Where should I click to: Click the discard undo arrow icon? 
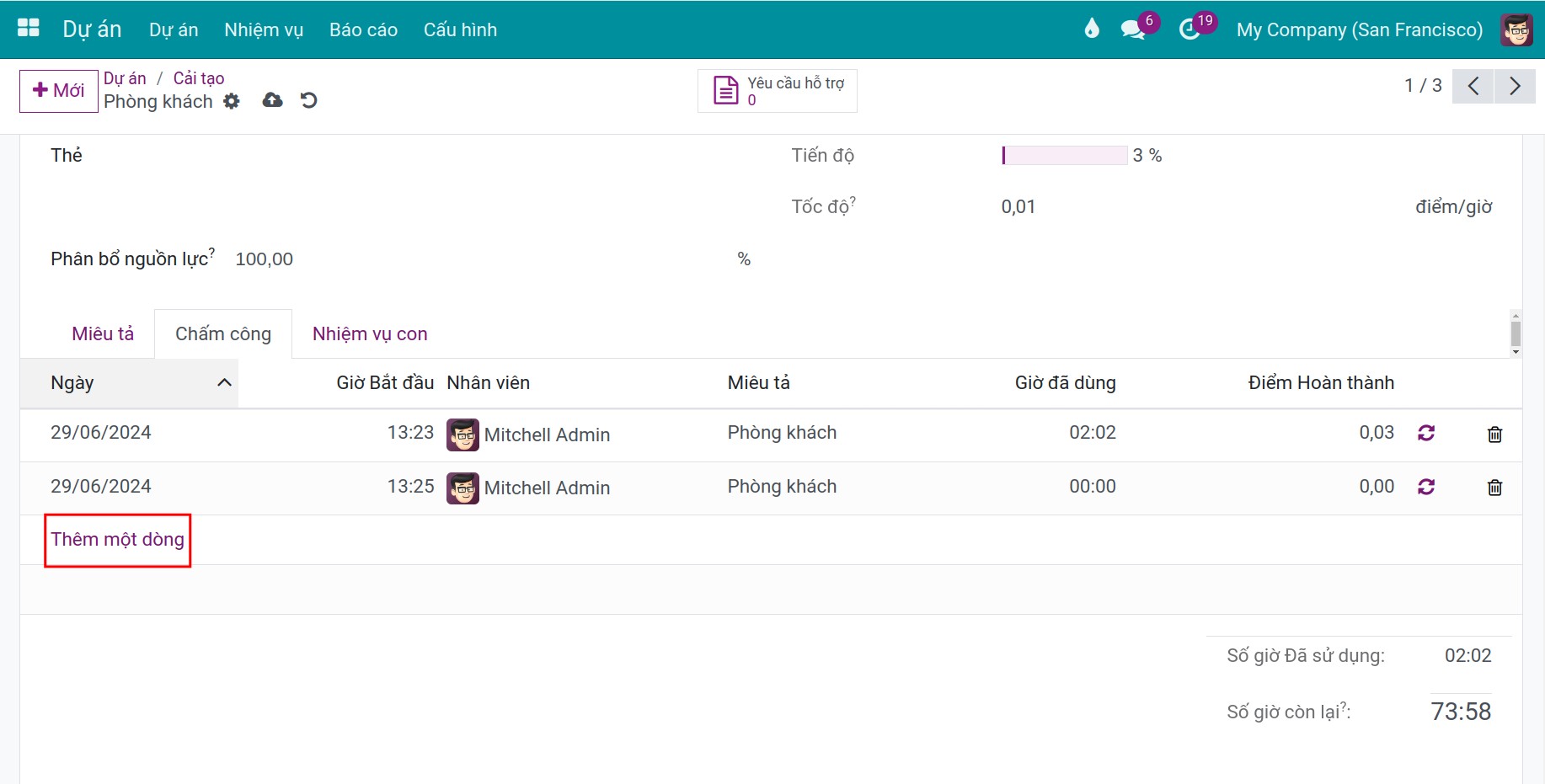(x=309, y=100)
